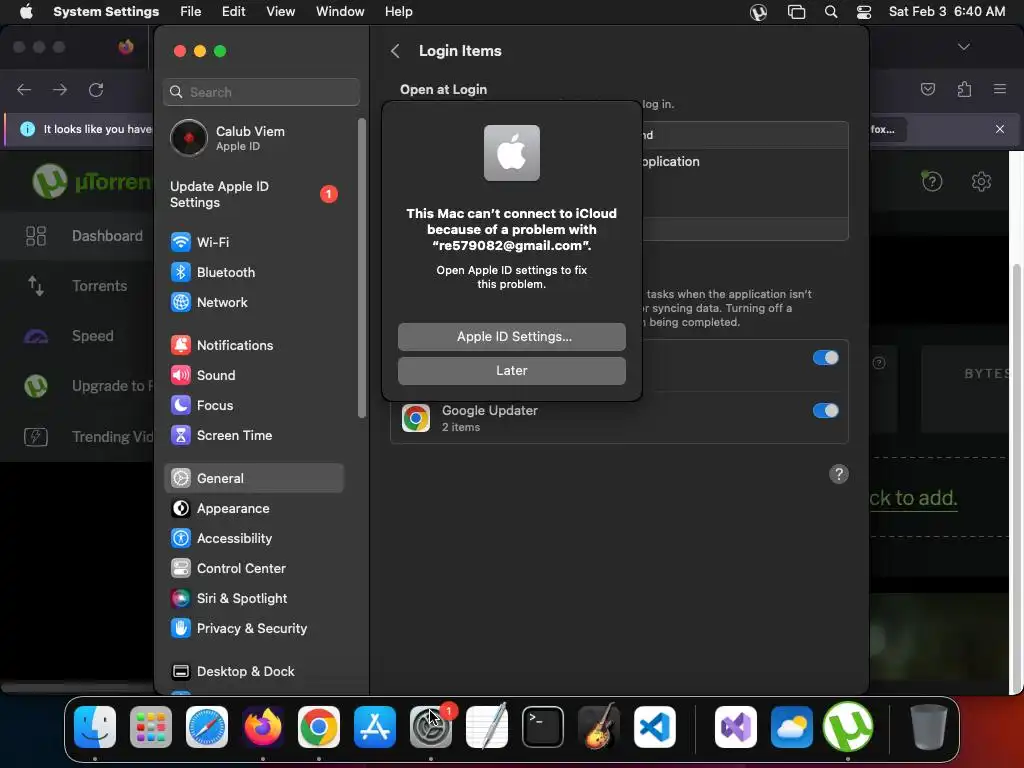This screenshot has width=1024, height=768.
Task: Open Update Apple ID Settings row
Action: point(253,195)
